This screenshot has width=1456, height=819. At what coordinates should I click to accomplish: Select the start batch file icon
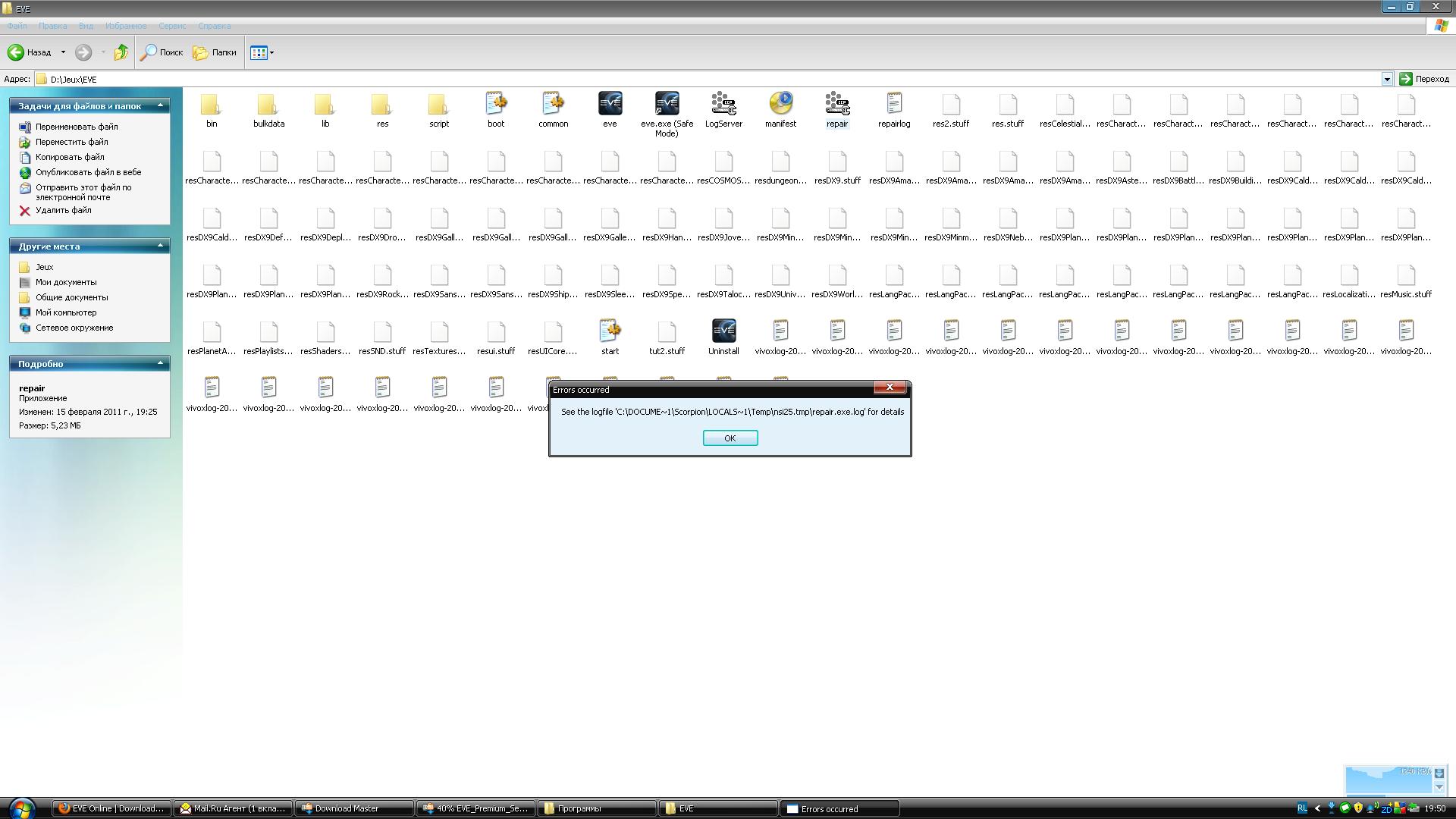610,331
